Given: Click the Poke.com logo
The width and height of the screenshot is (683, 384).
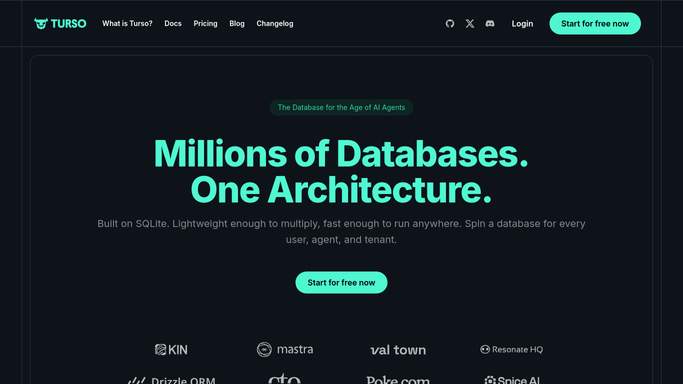Looking at the screenshot, I should [x=398, y=380].
